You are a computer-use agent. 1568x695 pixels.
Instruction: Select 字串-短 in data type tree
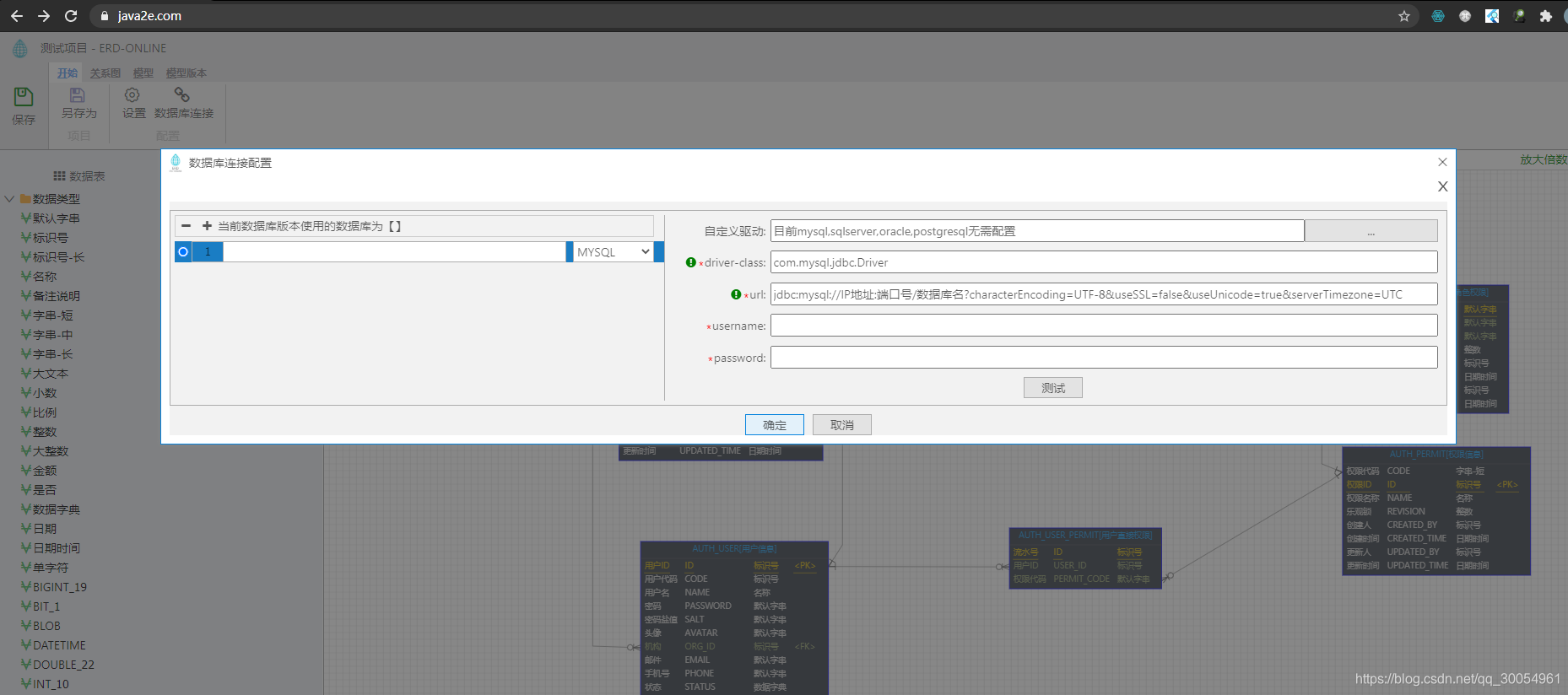pos(52,315)
